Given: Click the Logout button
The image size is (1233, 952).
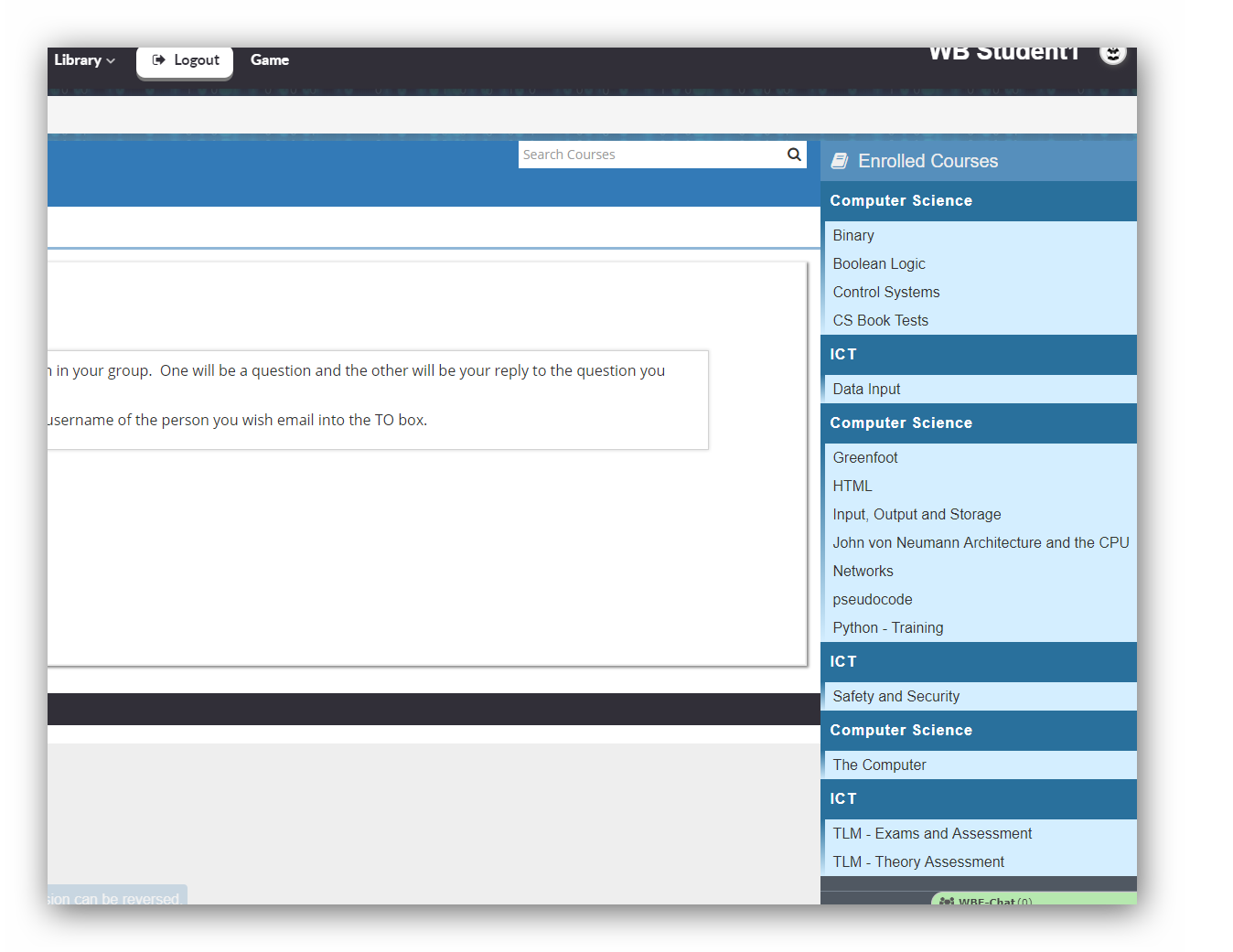Looking at the screenshot, I should 185,60.
